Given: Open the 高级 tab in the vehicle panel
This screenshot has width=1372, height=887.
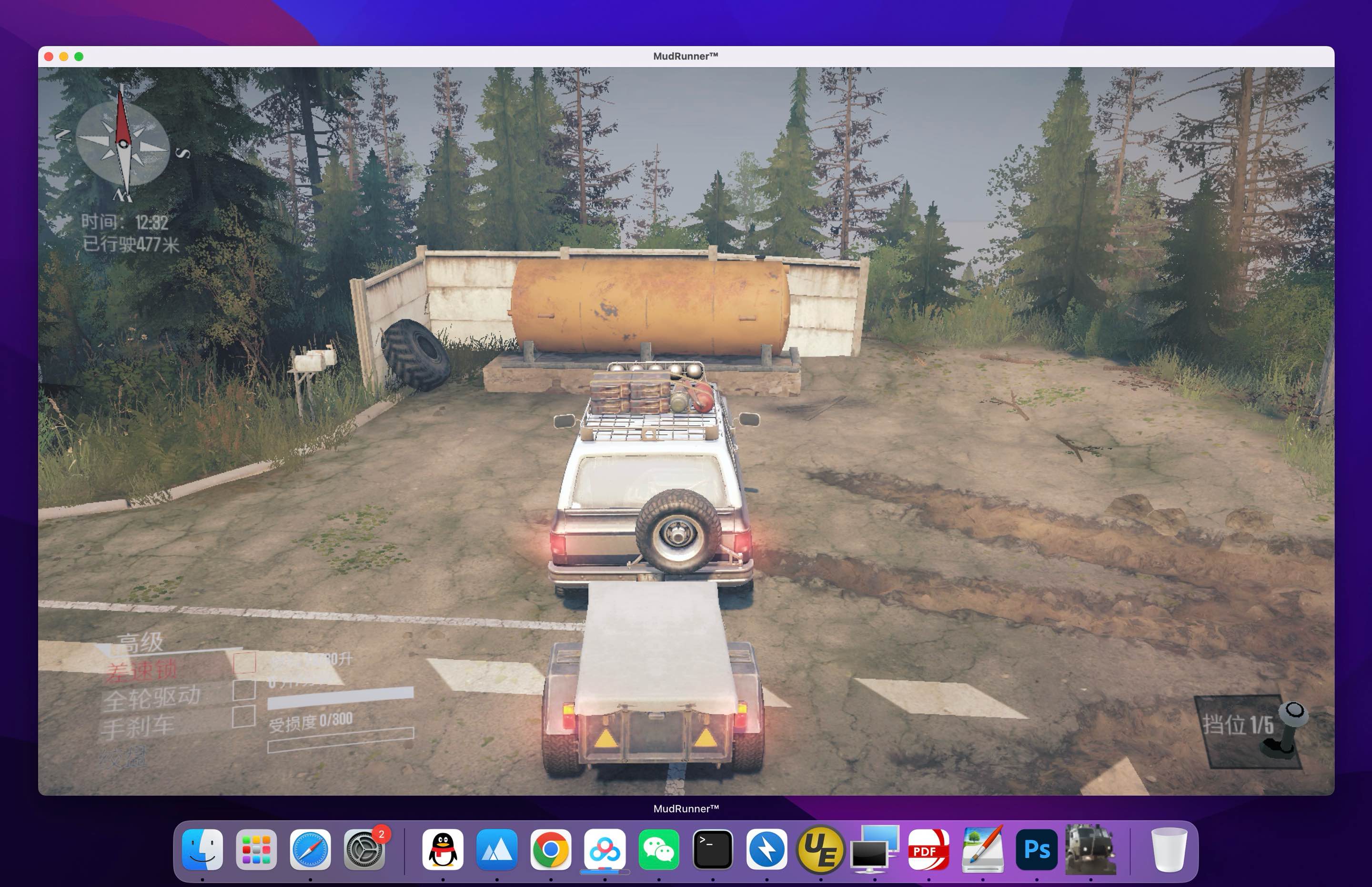Looking at the screenshot, I should coord(141,643).
